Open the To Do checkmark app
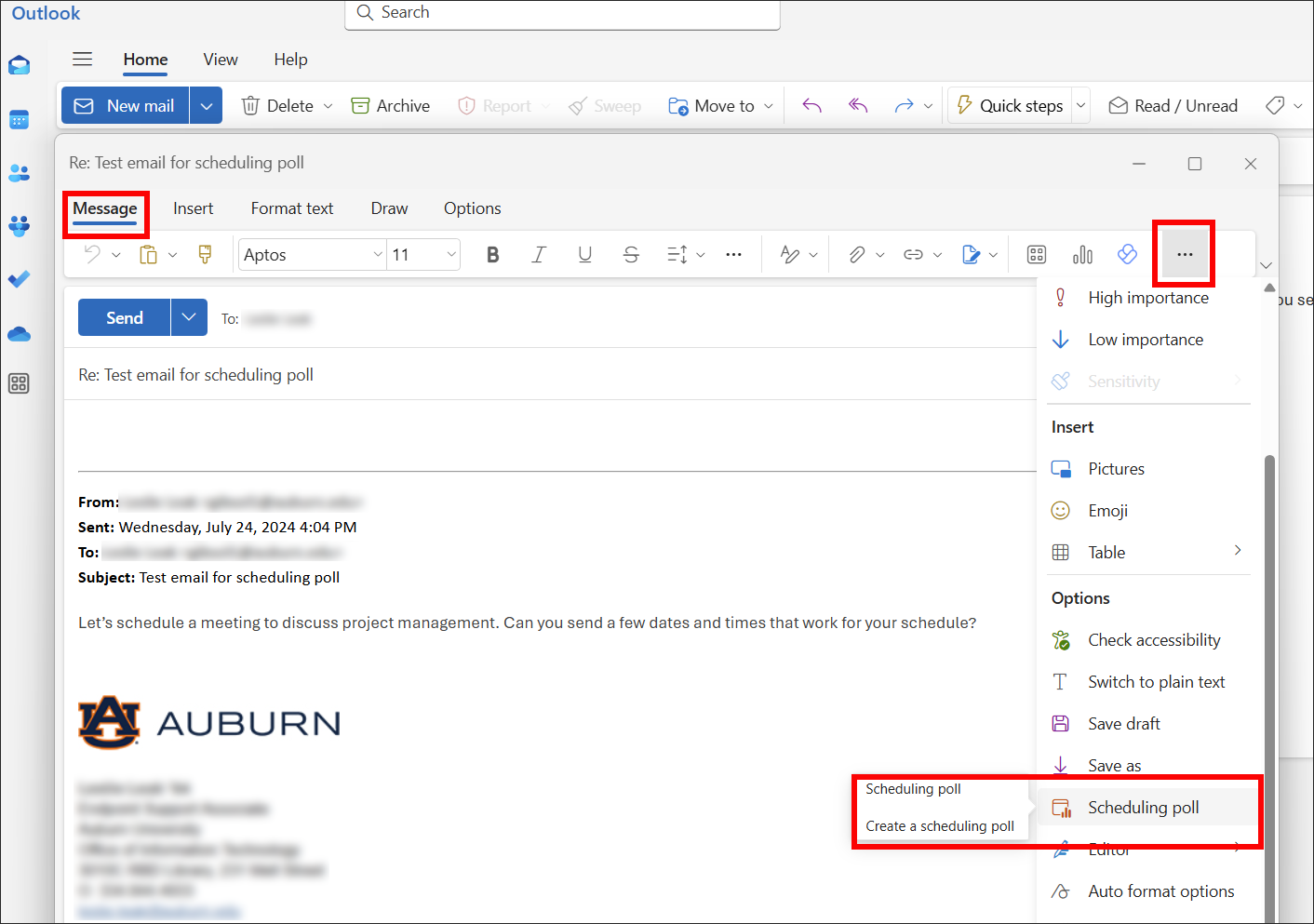The image size is (1314, 924). (19, 278)
